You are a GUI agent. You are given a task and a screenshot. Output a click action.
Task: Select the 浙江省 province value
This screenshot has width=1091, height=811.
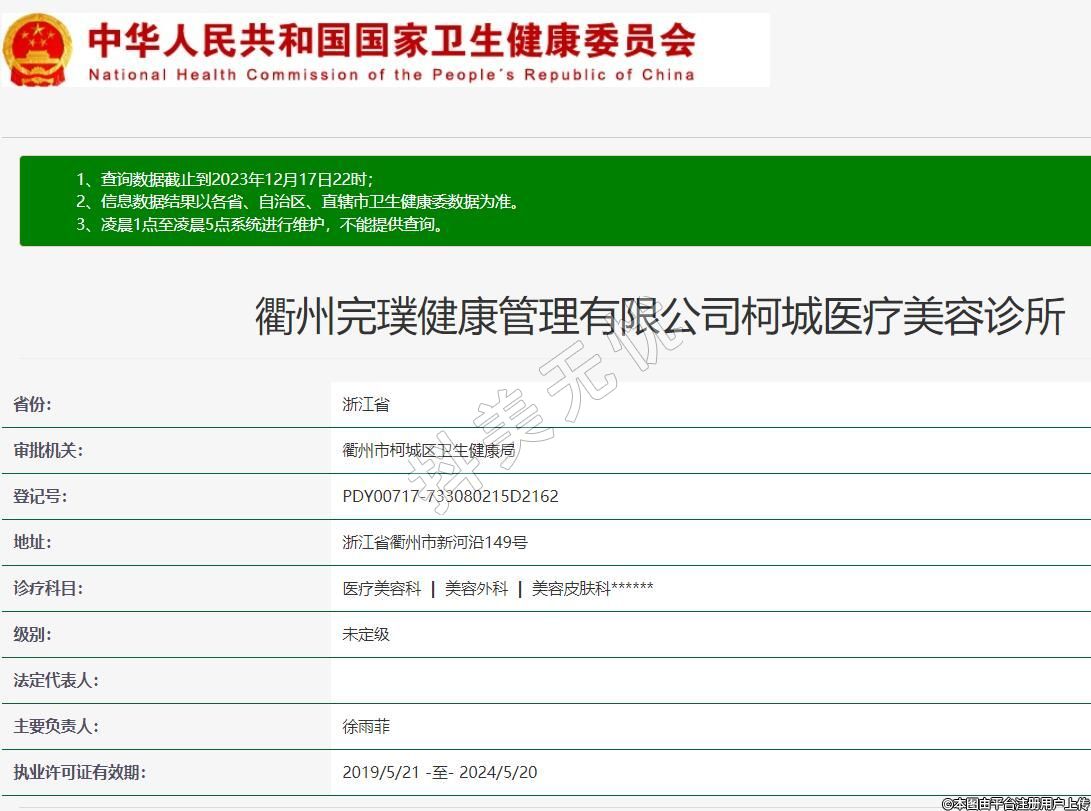366,404
